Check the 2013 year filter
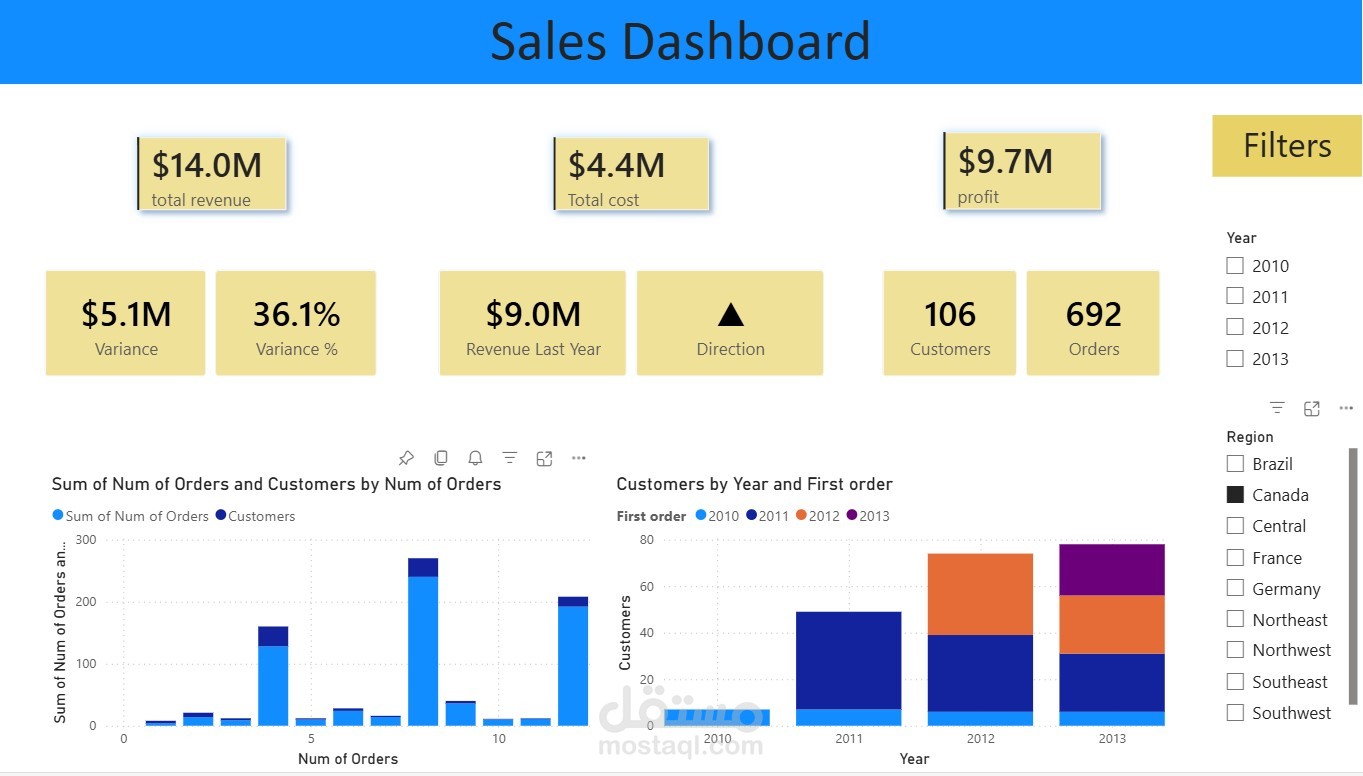 [1235, 359]
